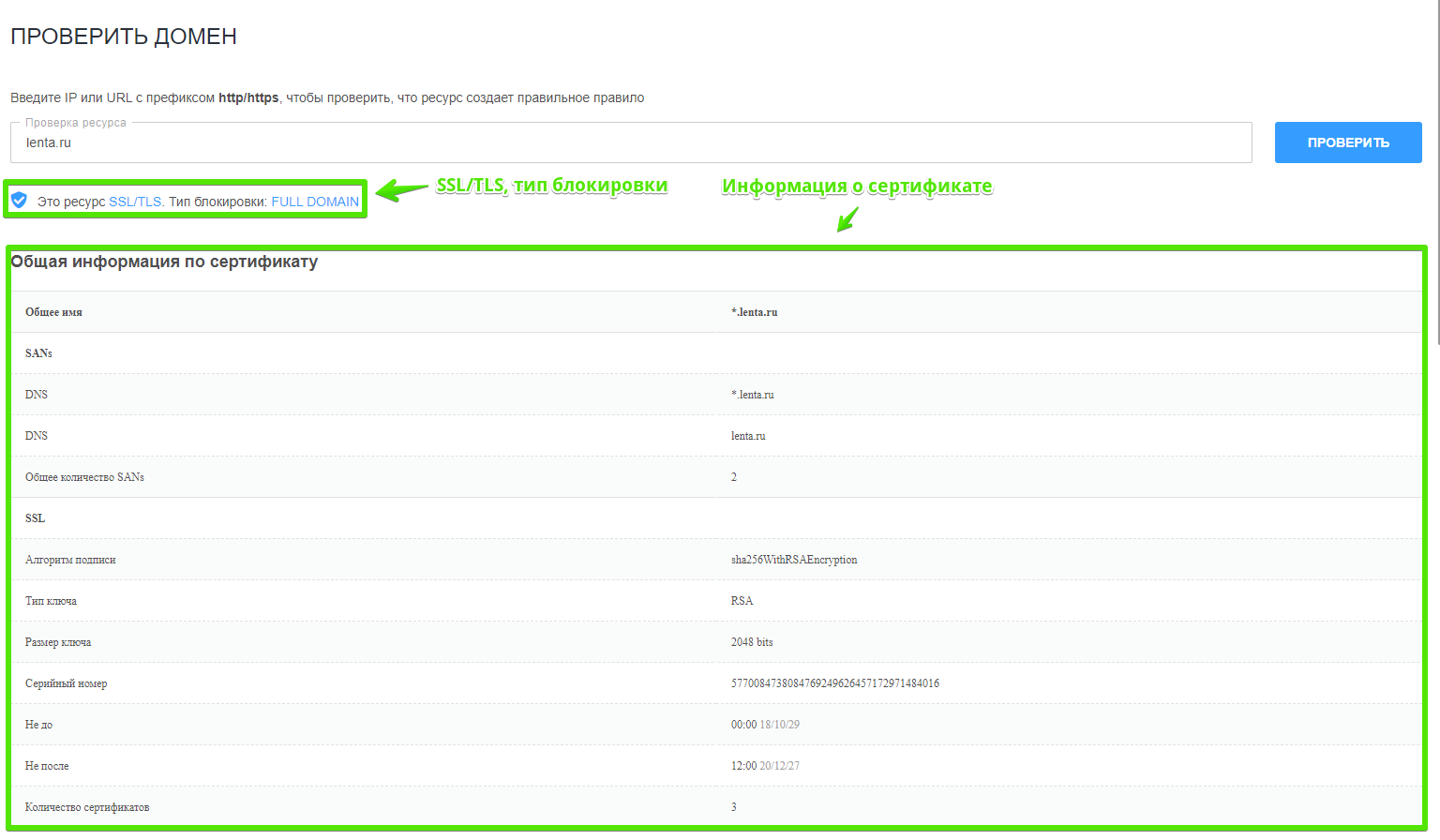Click the *.lenta.ru common name value
Image resolution: width=1440 pixels, height=840 pixels.
(x=754, y=312)
